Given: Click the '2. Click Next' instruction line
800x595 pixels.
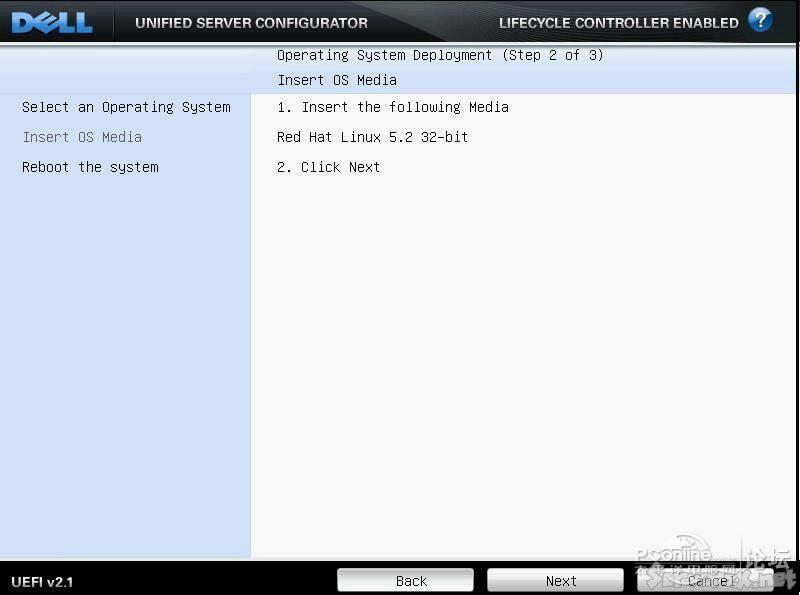Looking at the screenshot, I should (328, 167).
